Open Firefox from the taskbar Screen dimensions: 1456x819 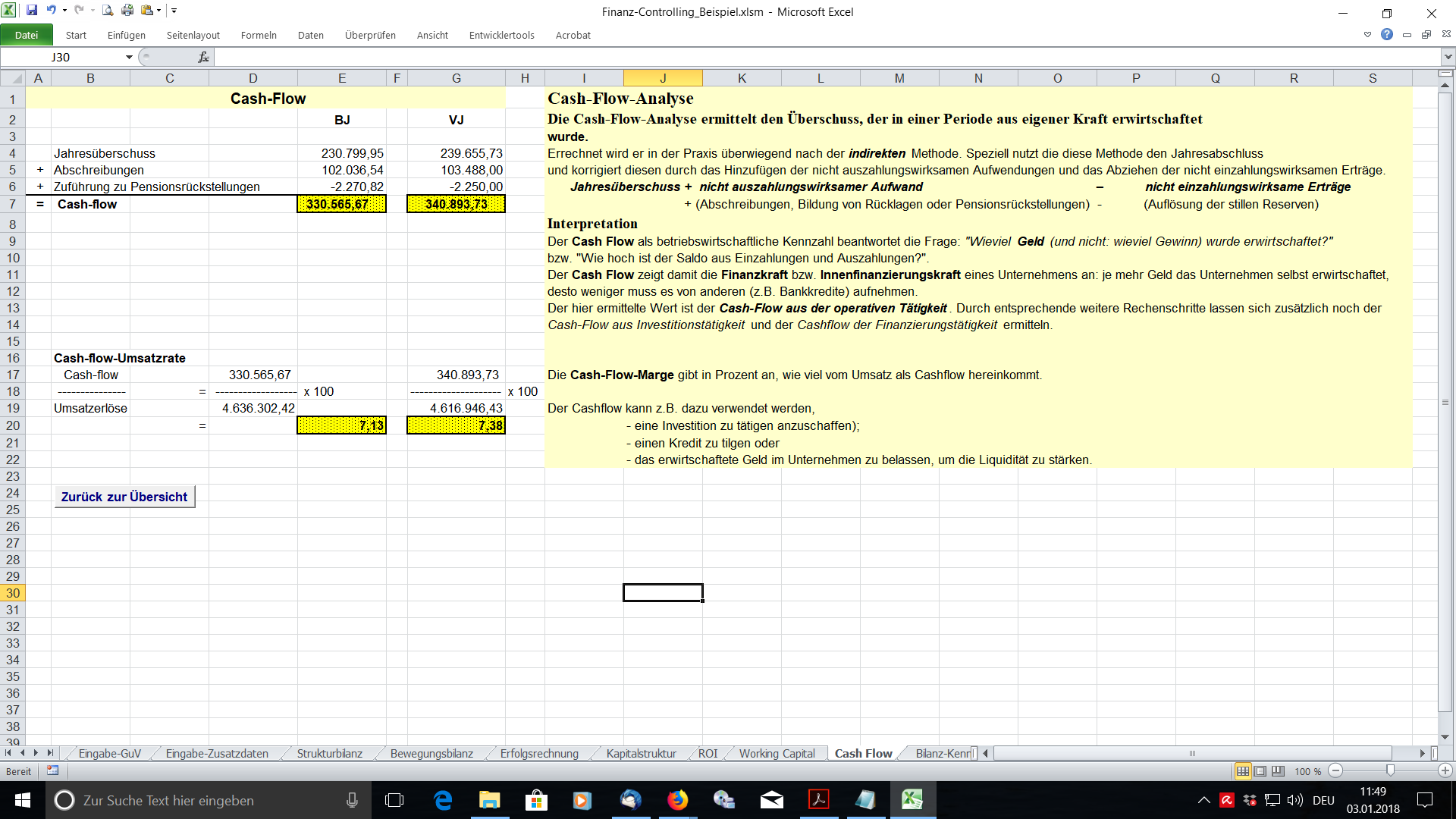tap(677, 800)
